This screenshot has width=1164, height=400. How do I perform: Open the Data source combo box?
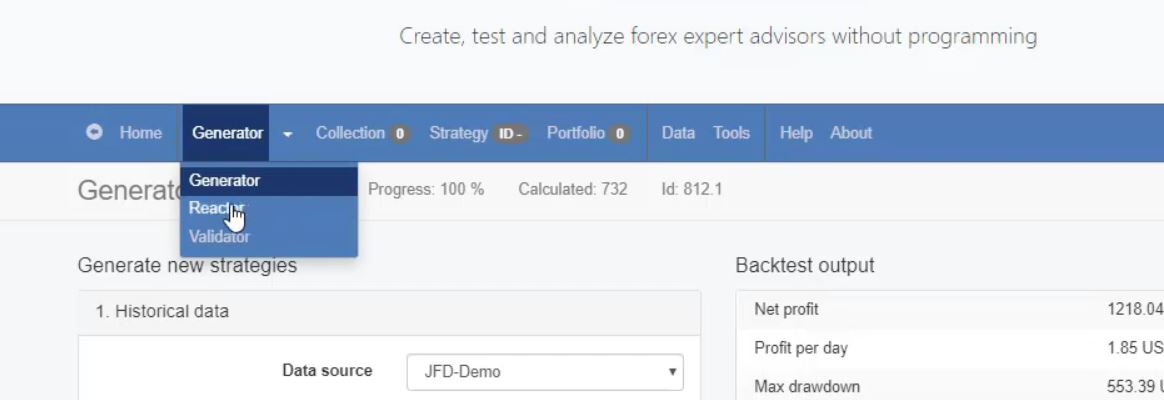545,371
